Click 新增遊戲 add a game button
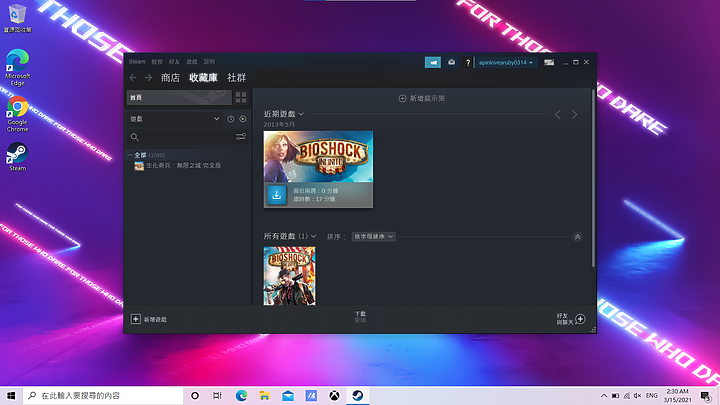720x405 pixels. [149, 319]
